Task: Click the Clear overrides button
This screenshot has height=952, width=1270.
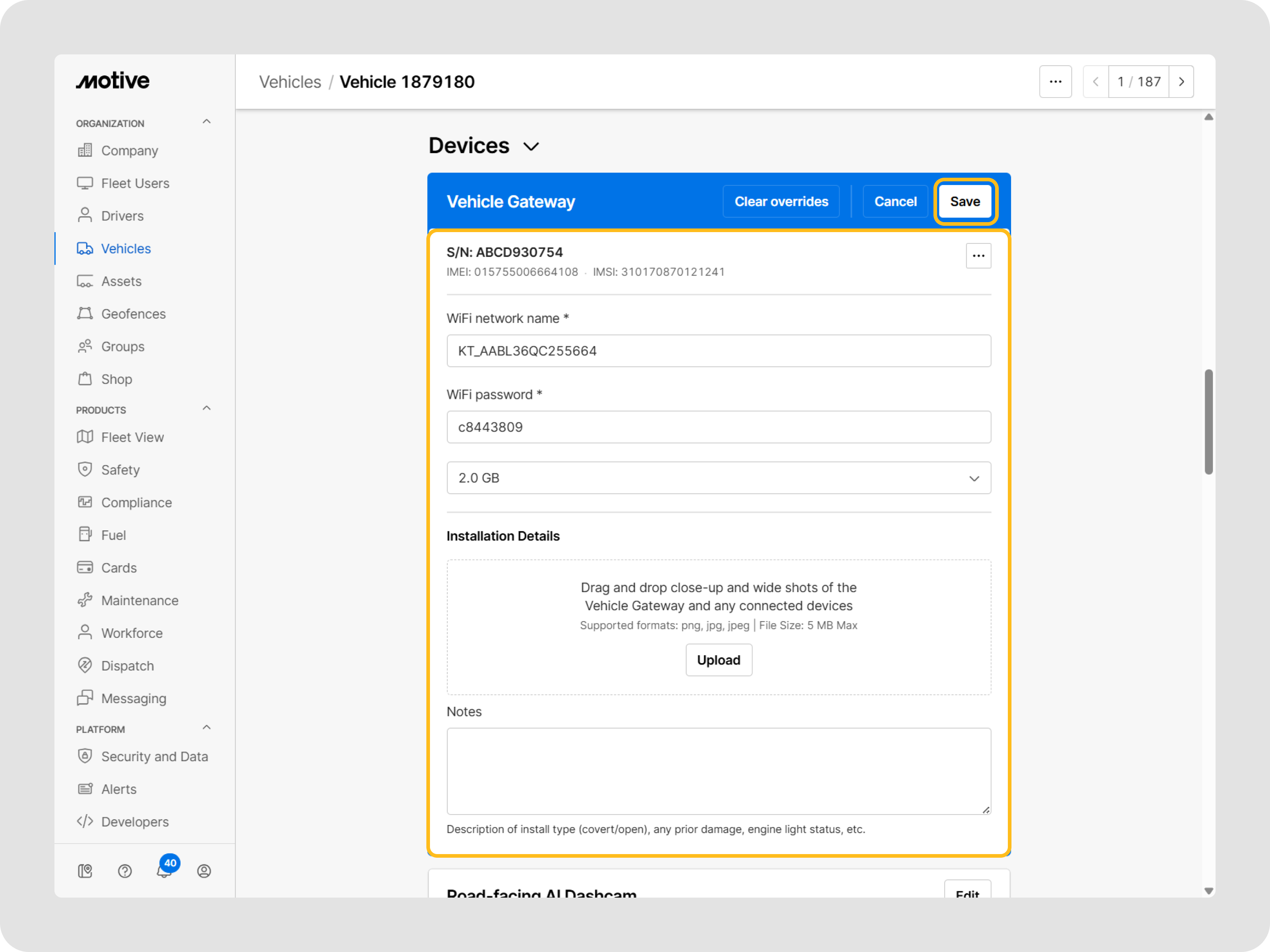Action: click(781, 202)
